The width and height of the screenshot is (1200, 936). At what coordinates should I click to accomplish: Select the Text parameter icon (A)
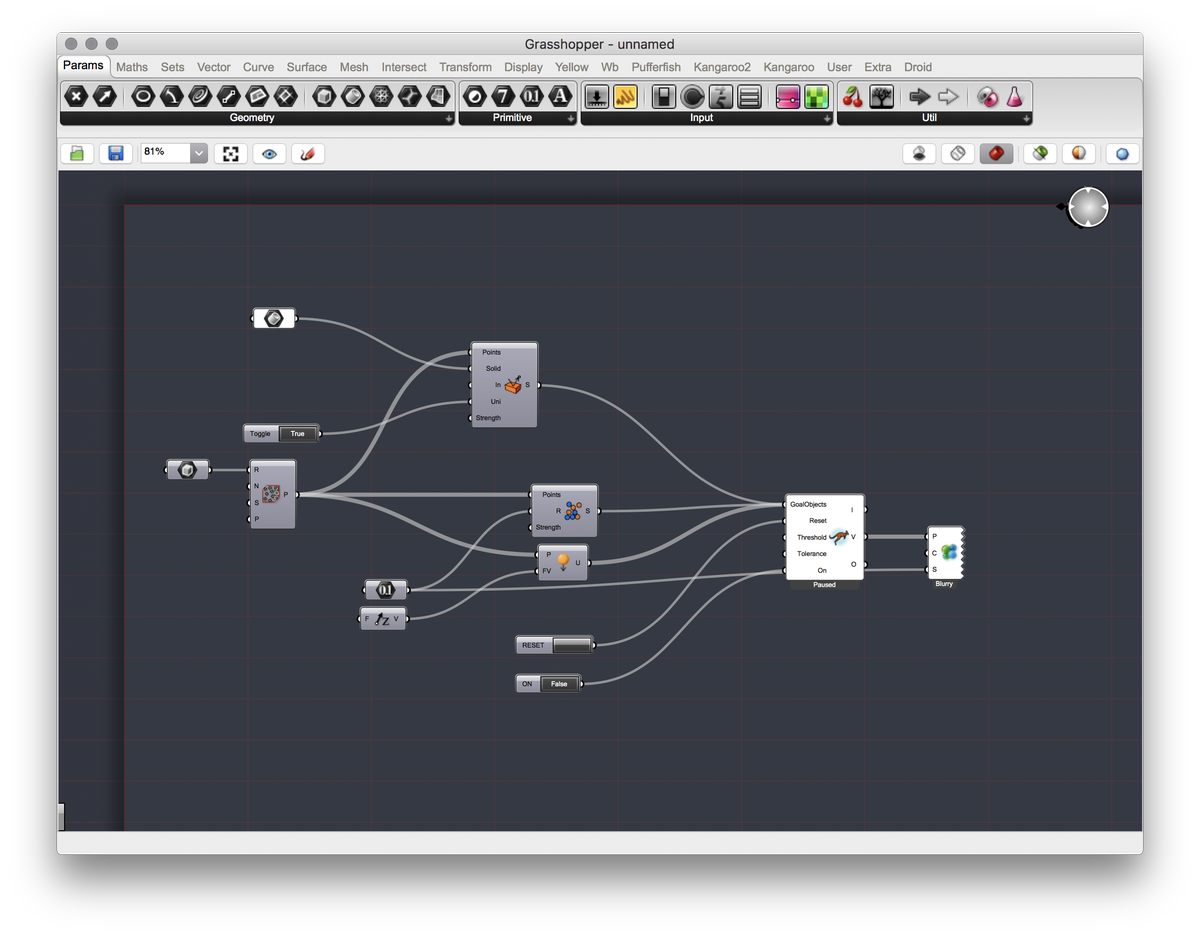coord(560,96)
